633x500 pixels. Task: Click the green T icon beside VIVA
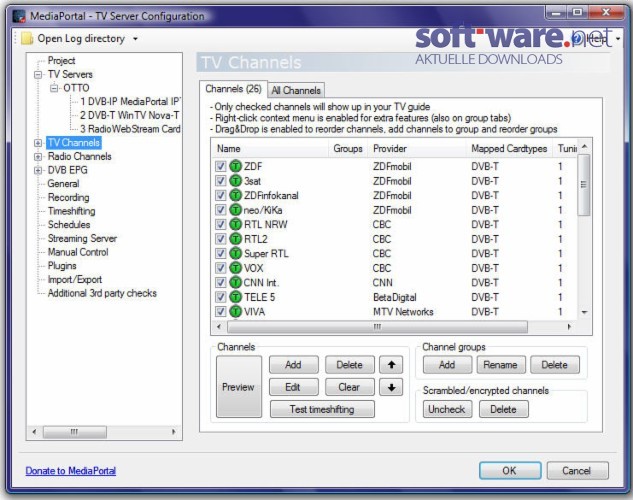tap(235, 312)
